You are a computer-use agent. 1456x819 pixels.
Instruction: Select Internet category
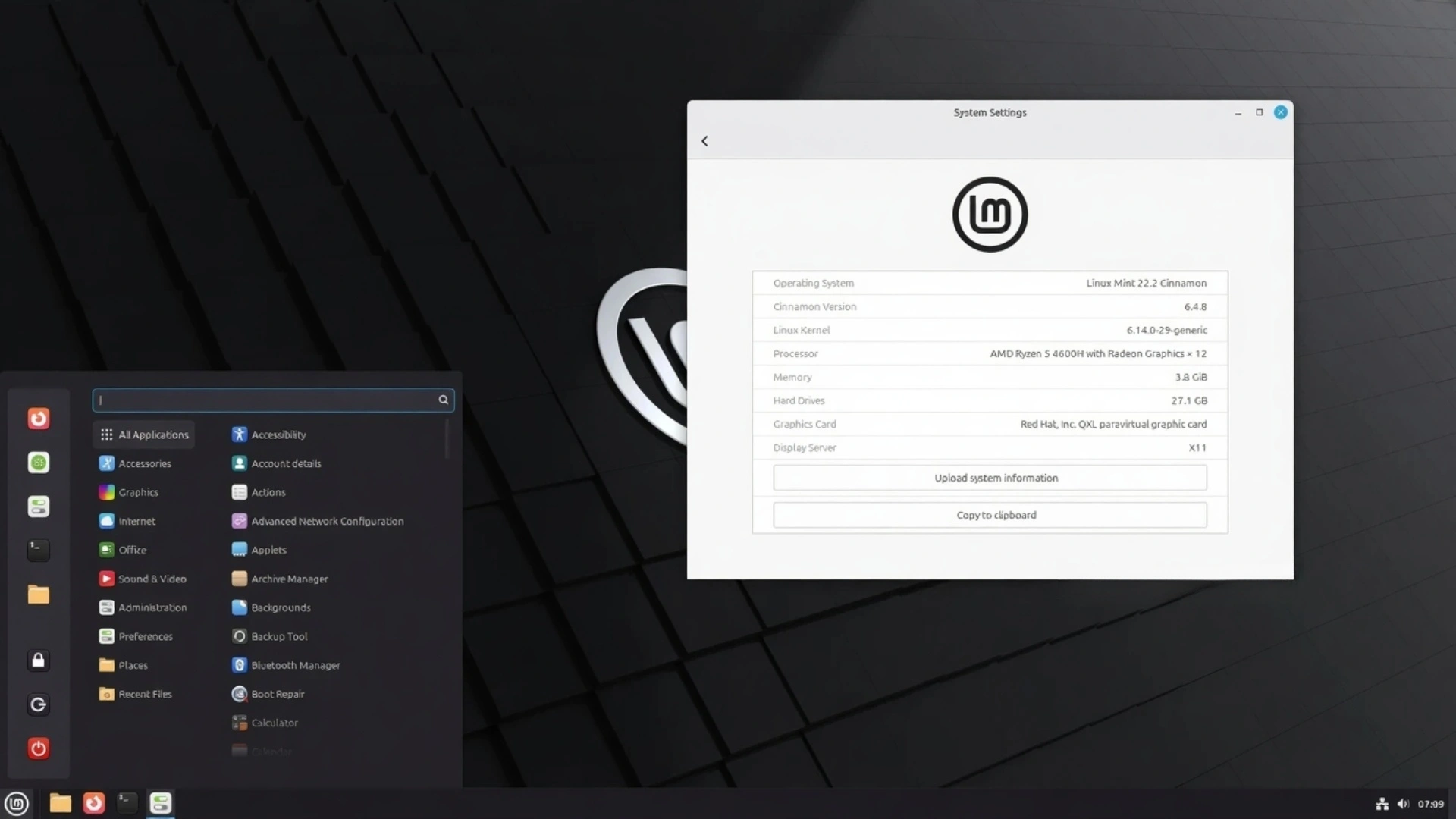point(127,521)
